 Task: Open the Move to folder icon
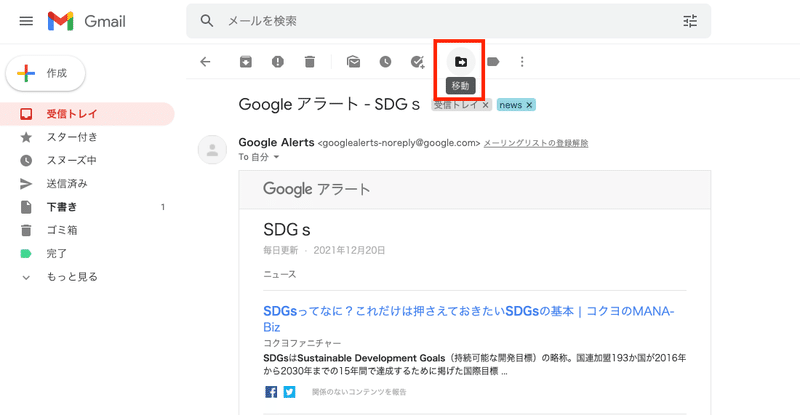[x=461, y=62]
